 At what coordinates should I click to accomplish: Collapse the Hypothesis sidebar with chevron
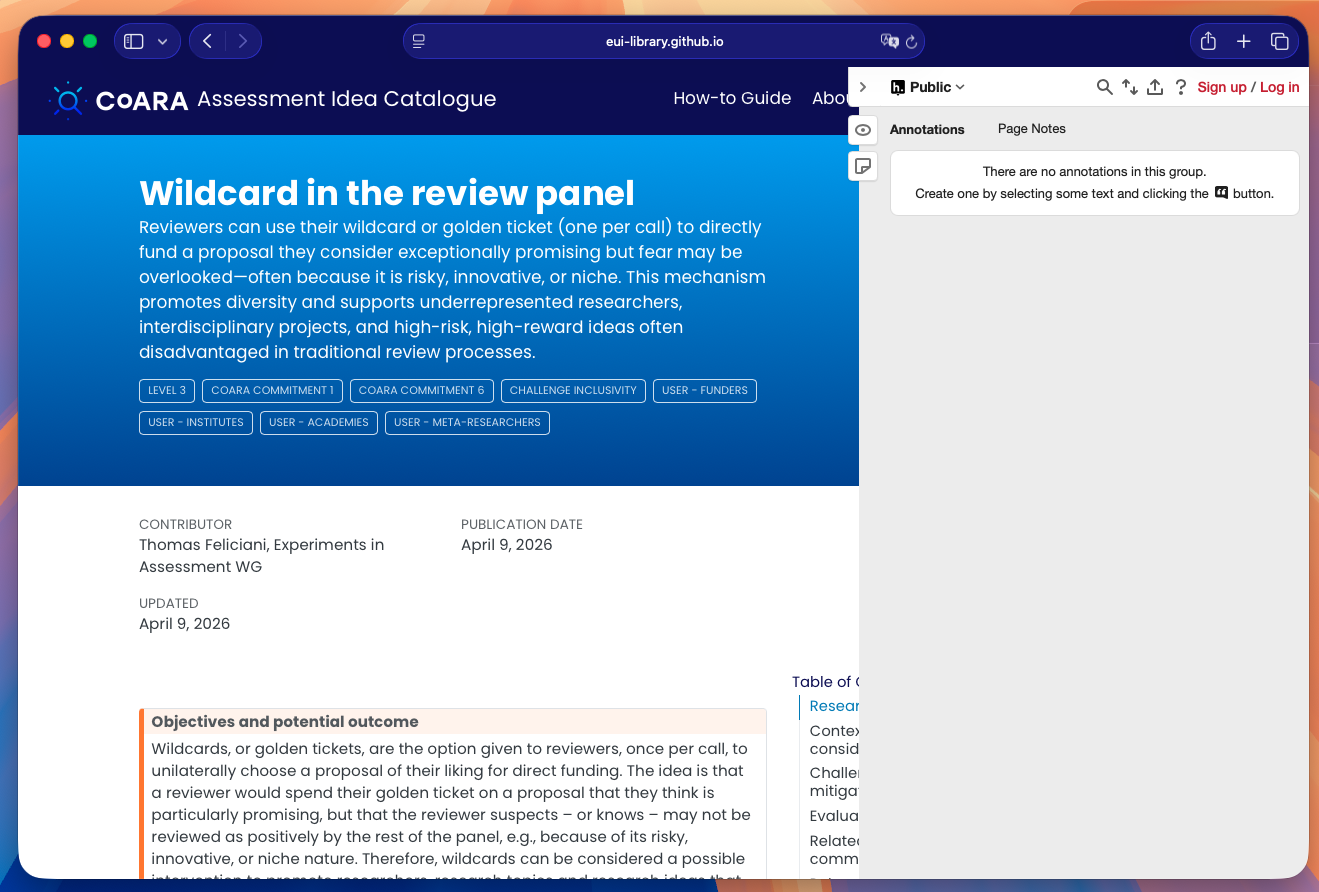point(863,87)
